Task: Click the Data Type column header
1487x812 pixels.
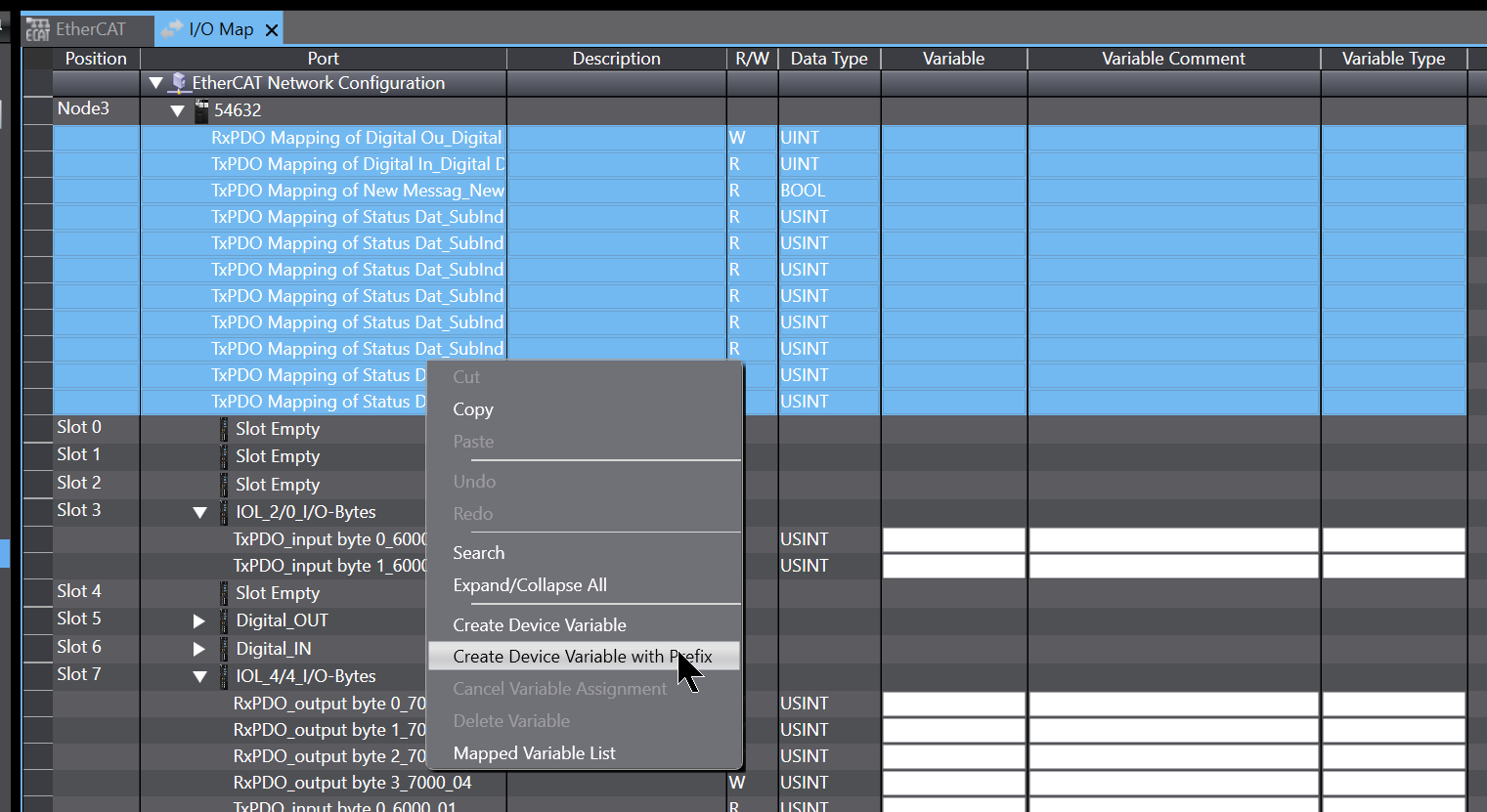Action: coord(829,59)
